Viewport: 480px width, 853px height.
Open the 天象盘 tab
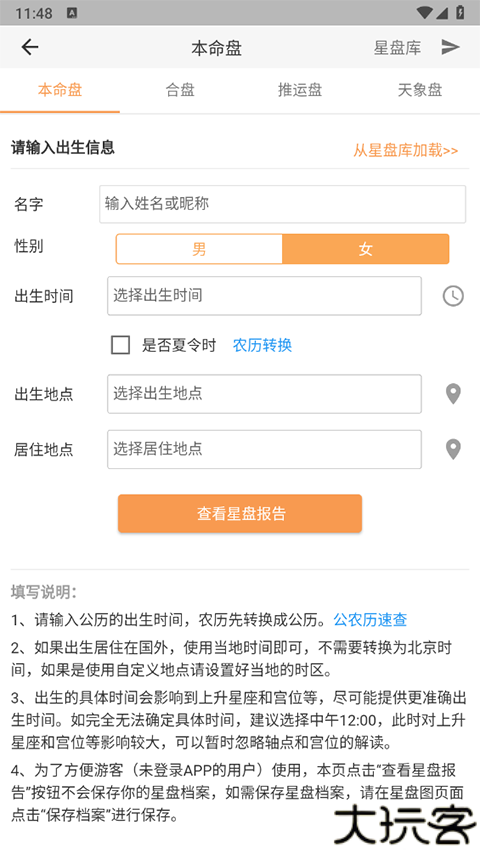(x=420, y=90)
